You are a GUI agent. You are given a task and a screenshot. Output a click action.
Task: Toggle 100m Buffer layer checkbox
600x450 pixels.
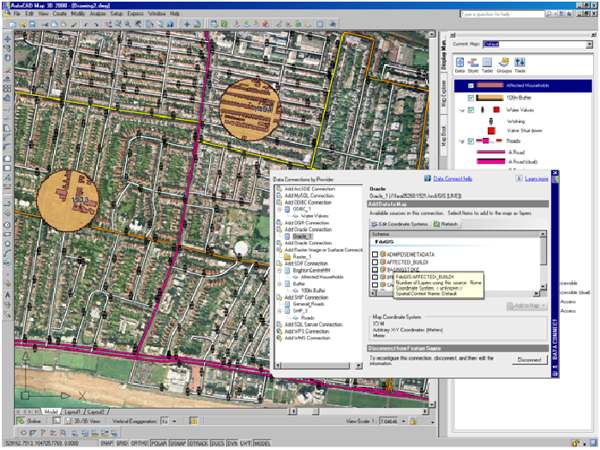[x=471, y=98]
